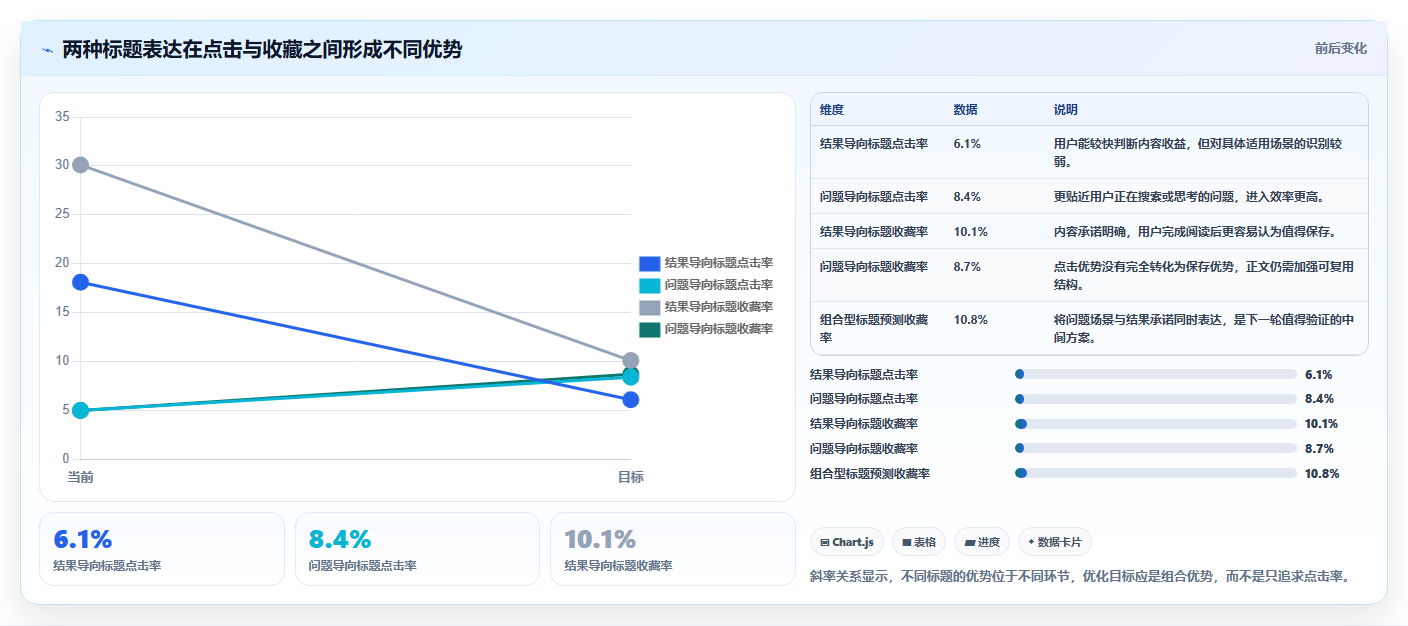Click cyan data point at 当前 value 5
Viewport: 1408px width, 626px height.
81,410
